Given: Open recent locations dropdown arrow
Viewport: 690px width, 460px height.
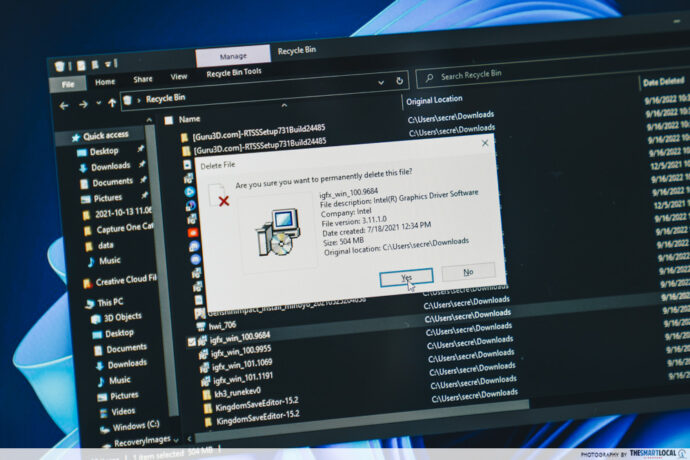Looking at the screenshot, I should pyautogui.click(x=98, y=103).
